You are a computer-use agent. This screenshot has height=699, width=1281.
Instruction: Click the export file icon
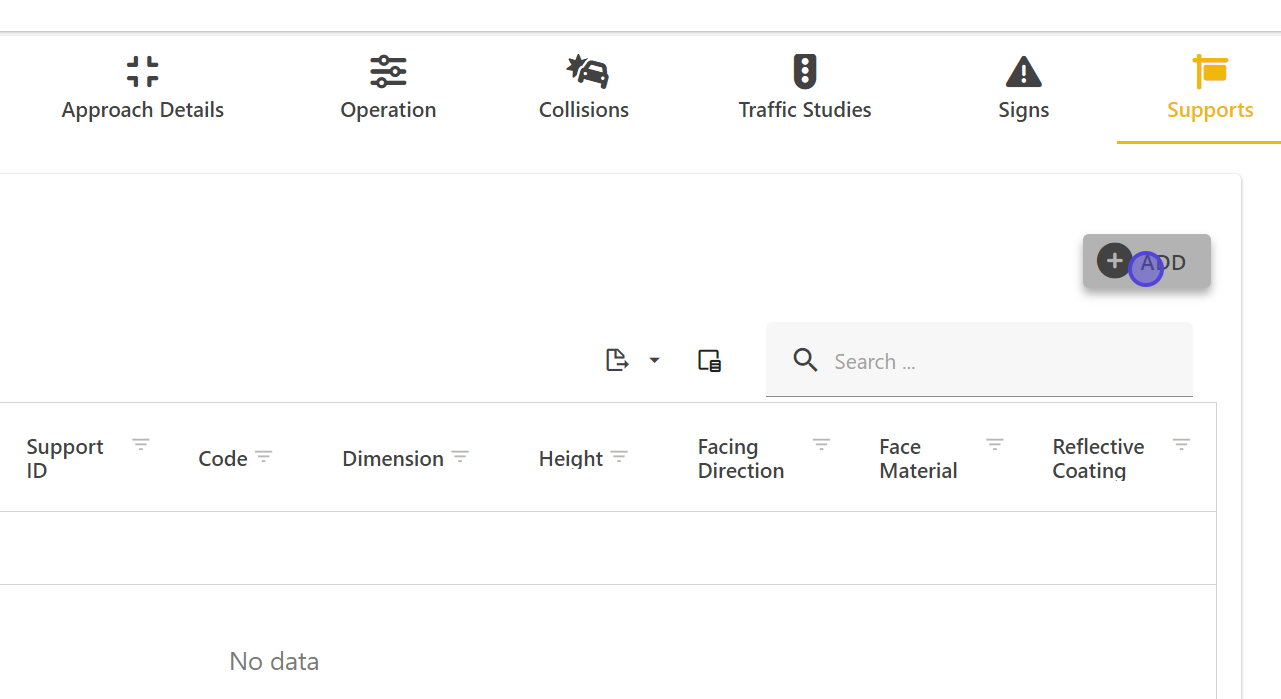coord(618,360)
